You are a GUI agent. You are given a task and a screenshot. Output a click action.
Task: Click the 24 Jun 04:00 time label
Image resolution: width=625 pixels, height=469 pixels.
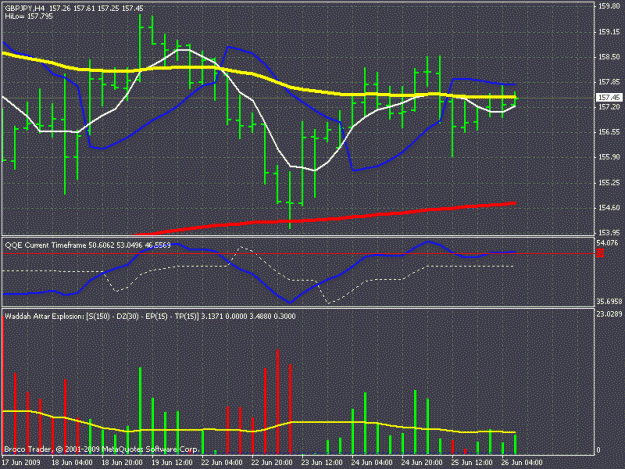[x=372, y=462]
